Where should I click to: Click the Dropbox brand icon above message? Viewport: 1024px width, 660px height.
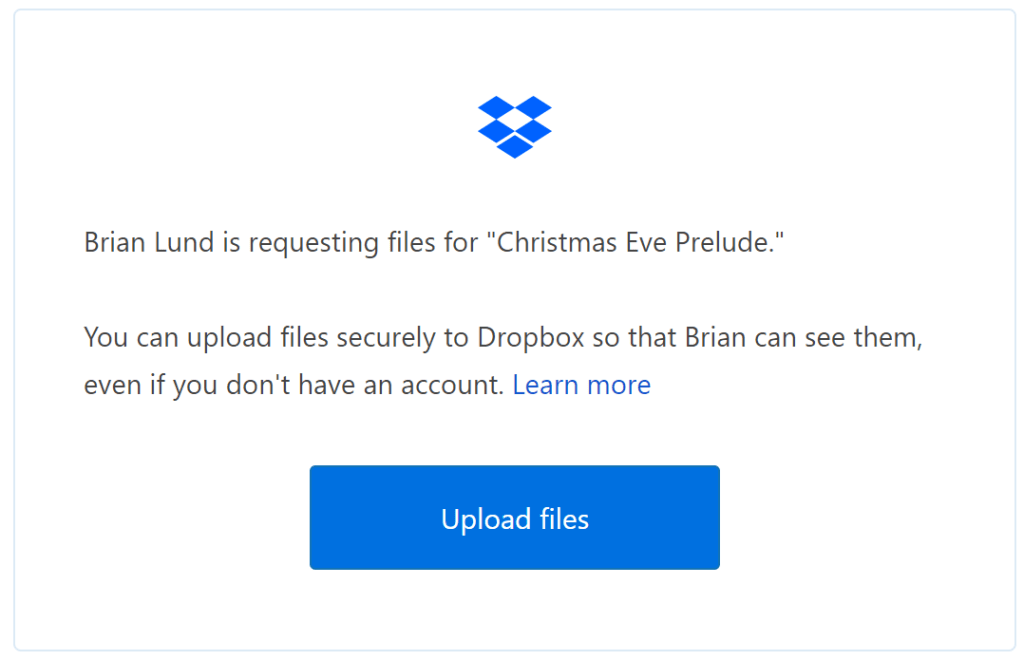coord(514,126)
